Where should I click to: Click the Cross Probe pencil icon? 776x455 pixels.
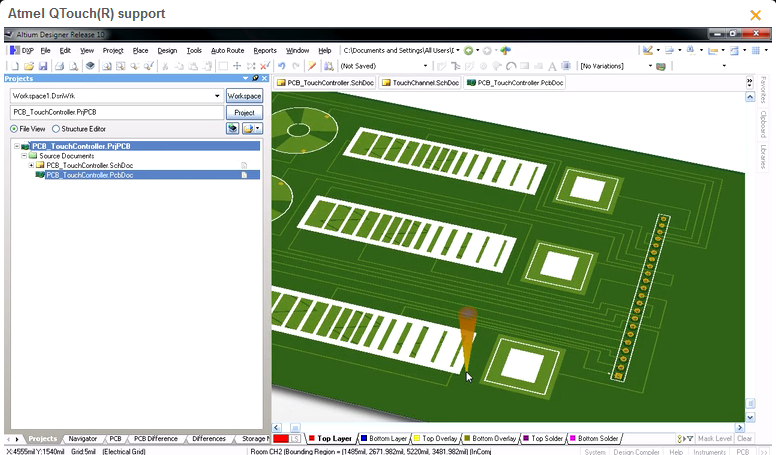coord(312,66)
